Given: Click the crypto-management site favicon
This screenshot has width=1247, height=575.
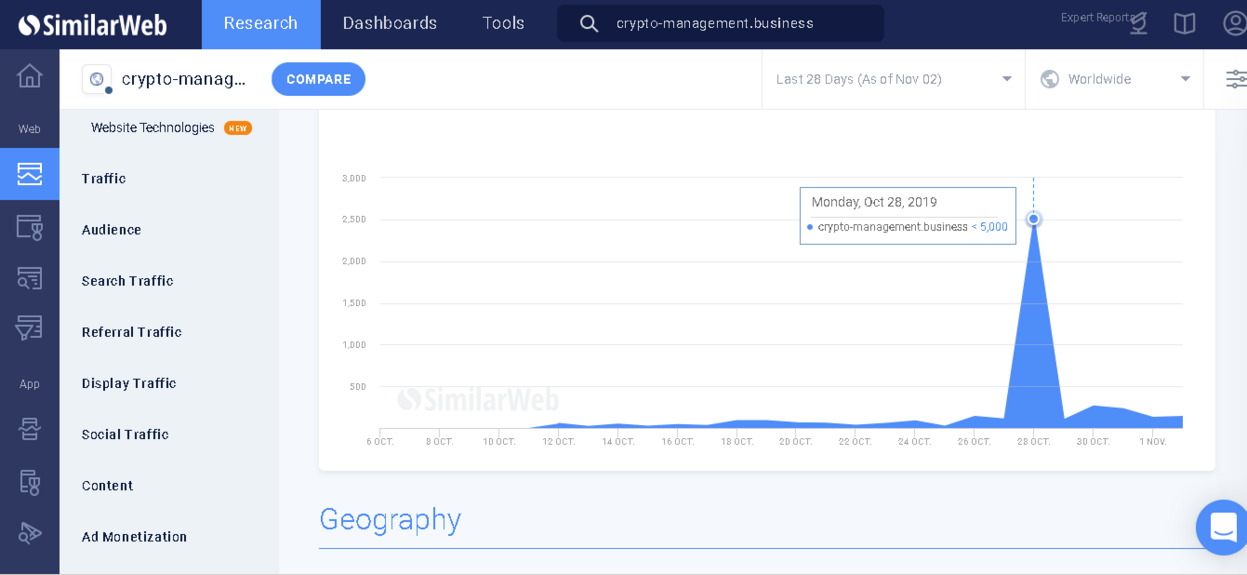Looking at the screenshot, I should tap(97, 79).
